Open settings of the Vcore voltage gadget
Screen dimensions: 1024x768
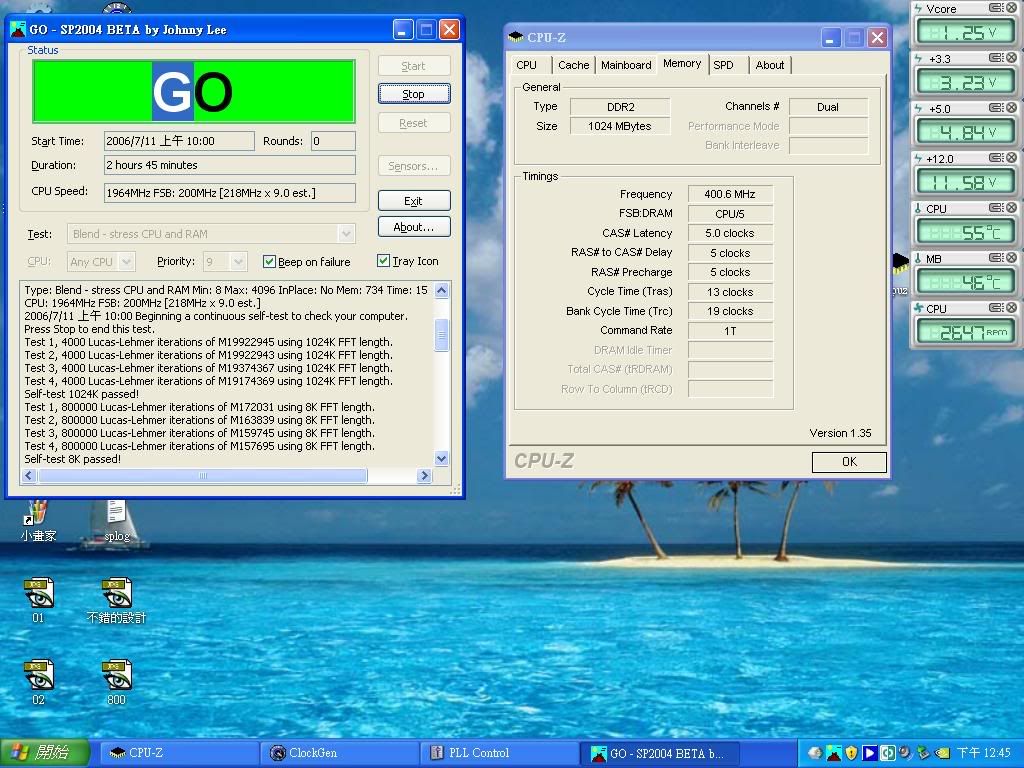[997, 8]
